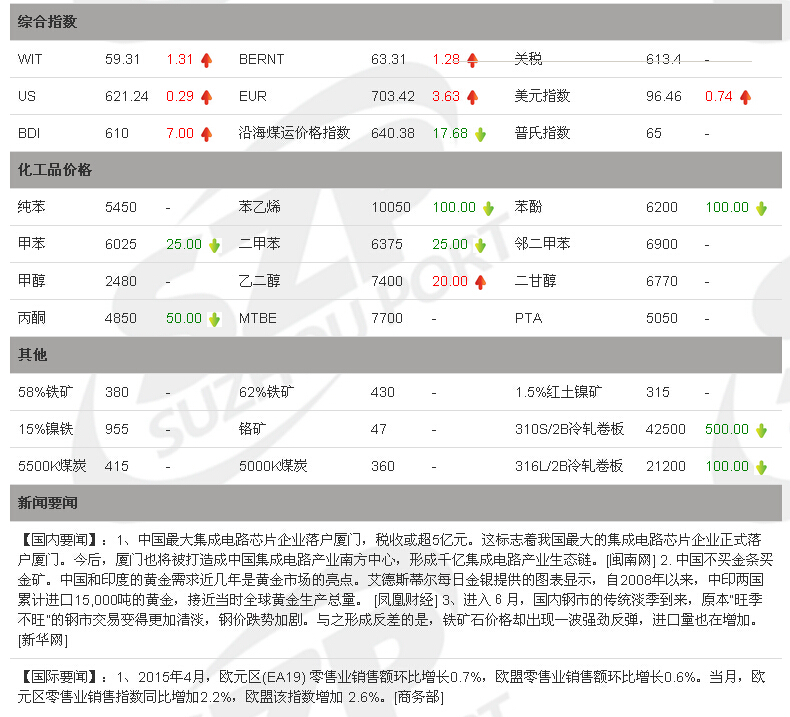Click the 邻二甲苯 price 6900
The width and height of the screenshot is (790, 717).
click(662, 244)
